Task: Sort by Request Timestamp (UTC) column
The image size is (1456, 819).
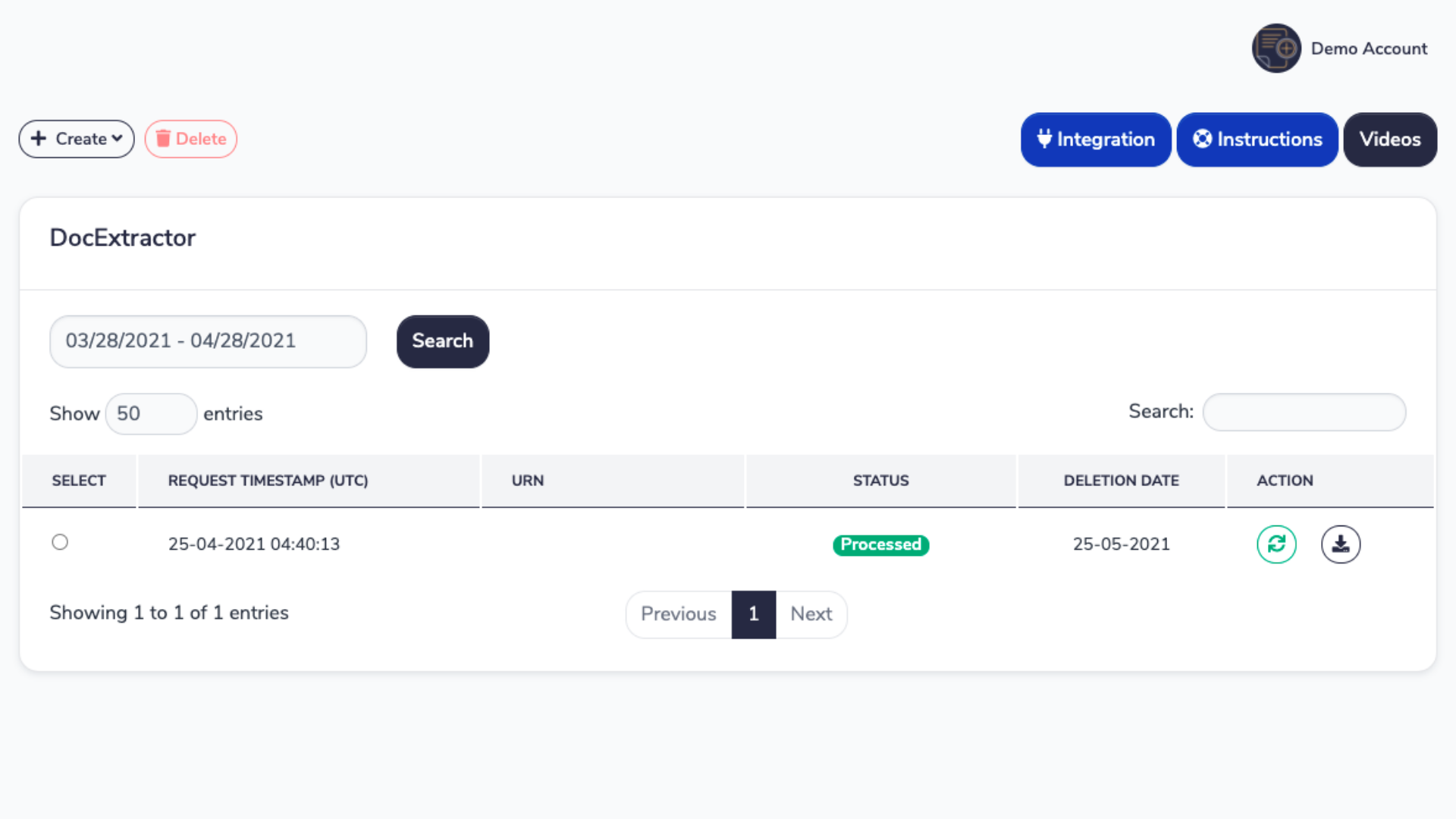Action: (x=268, y=481)
